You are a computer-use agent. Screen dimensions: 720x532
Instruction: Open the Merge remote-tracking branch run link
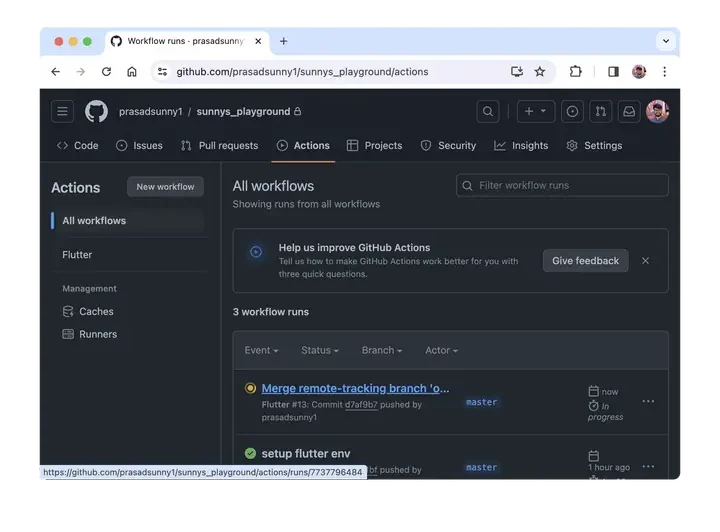coord(355,388)
